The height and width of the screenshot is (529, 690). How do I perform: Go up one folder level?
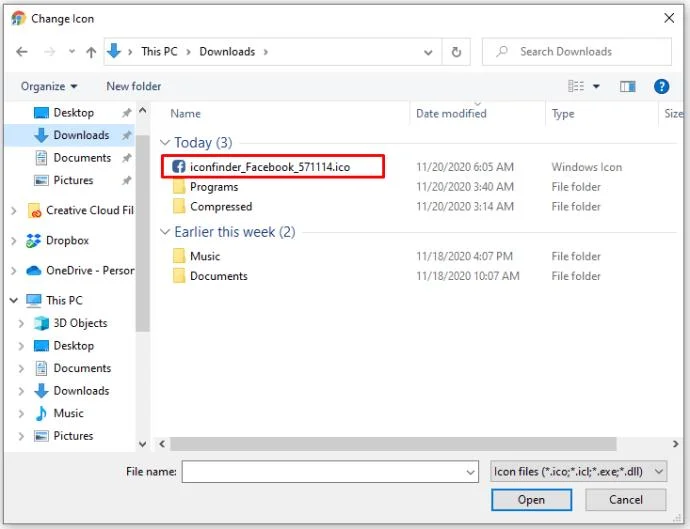pyautogui.click(x=91, y=52)
